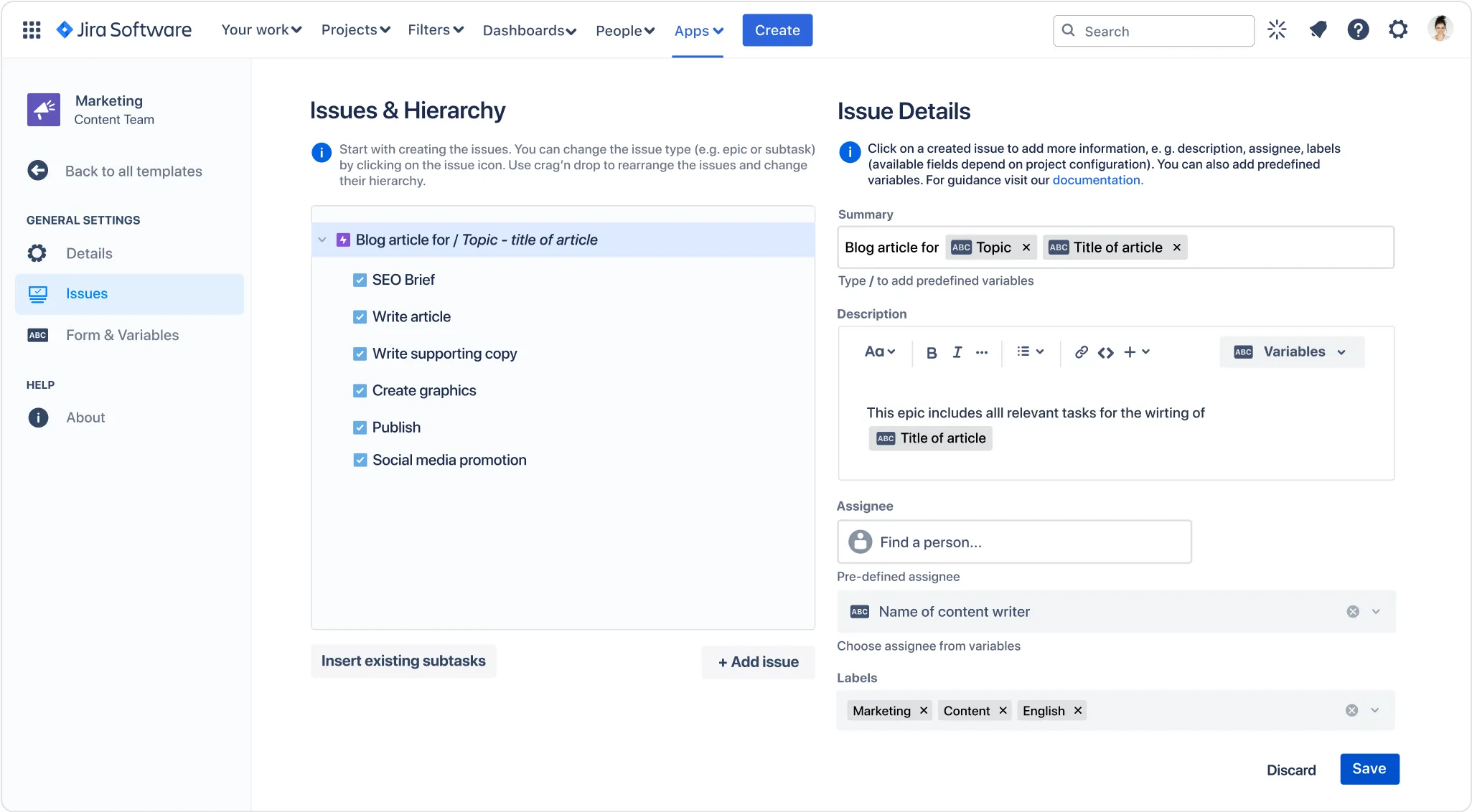Screen dimensions: 1472x812
Task: Click the Search field
Action: click(1153, 31)
